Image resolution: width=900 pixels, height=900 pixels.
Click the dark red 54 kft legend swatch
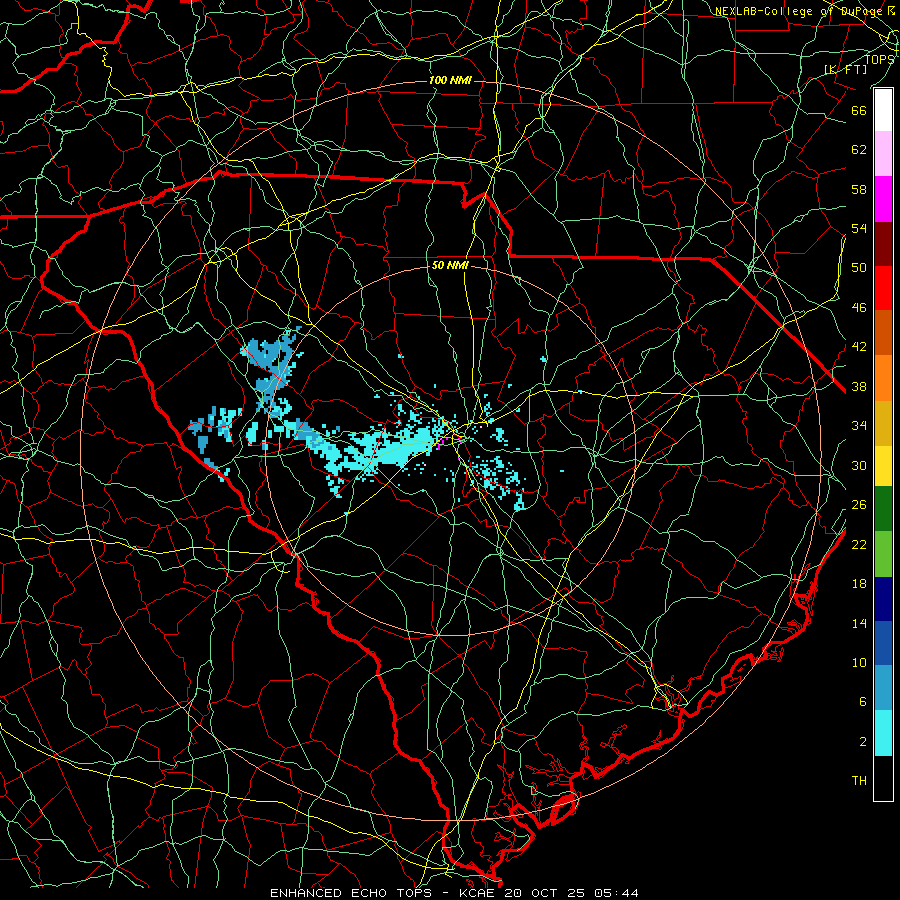883,243
